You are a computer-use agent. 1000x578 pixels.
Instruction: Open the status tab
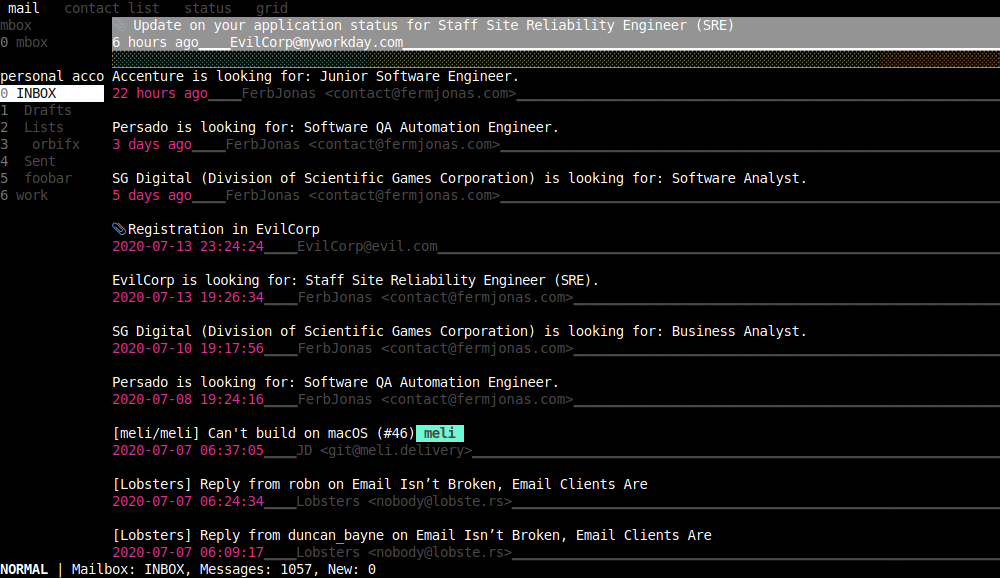pyautogui.click(x=207, y=8)
